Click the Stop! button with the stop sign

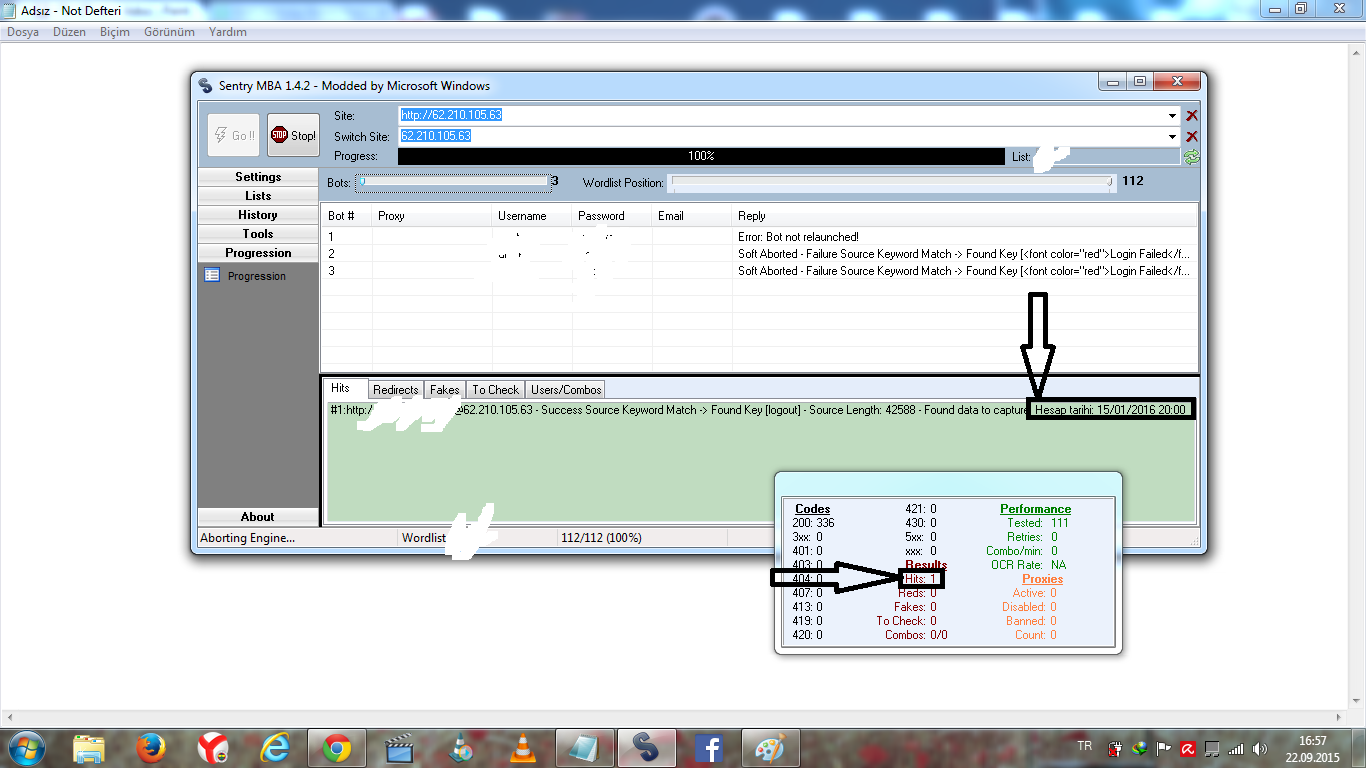pyautogui.click(x=293, y=135)
